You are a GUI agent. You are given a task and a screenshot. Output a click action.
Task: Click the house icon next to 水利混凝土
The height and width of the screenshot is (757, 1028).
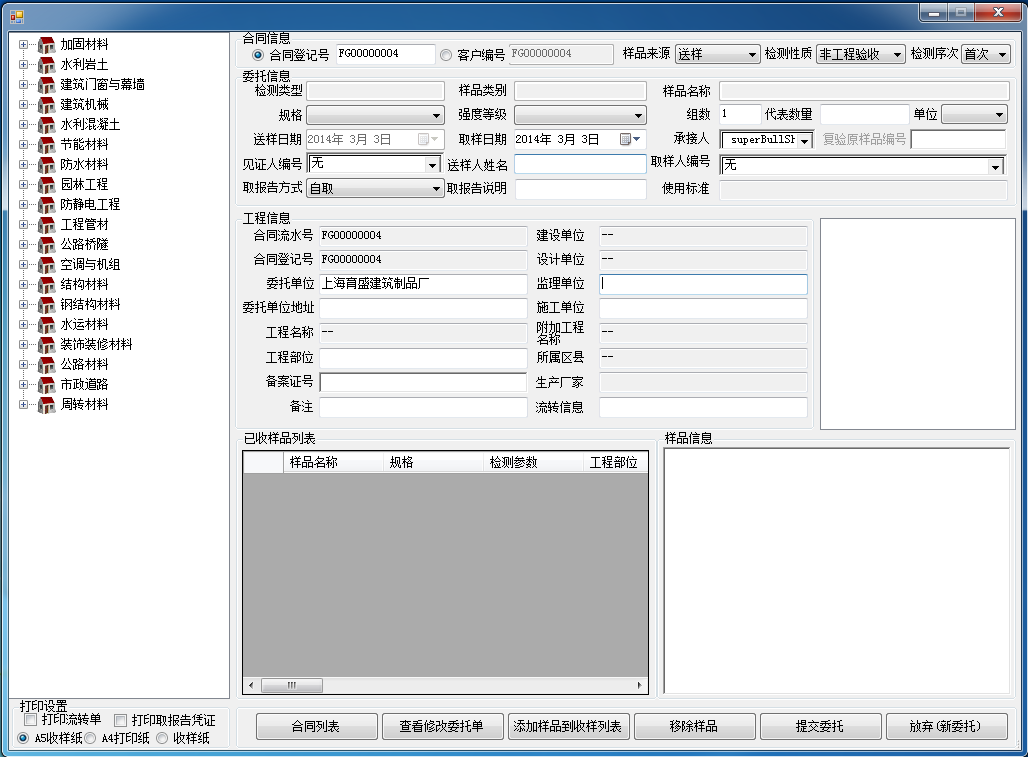pyautogui.click(x=46, y=124)
